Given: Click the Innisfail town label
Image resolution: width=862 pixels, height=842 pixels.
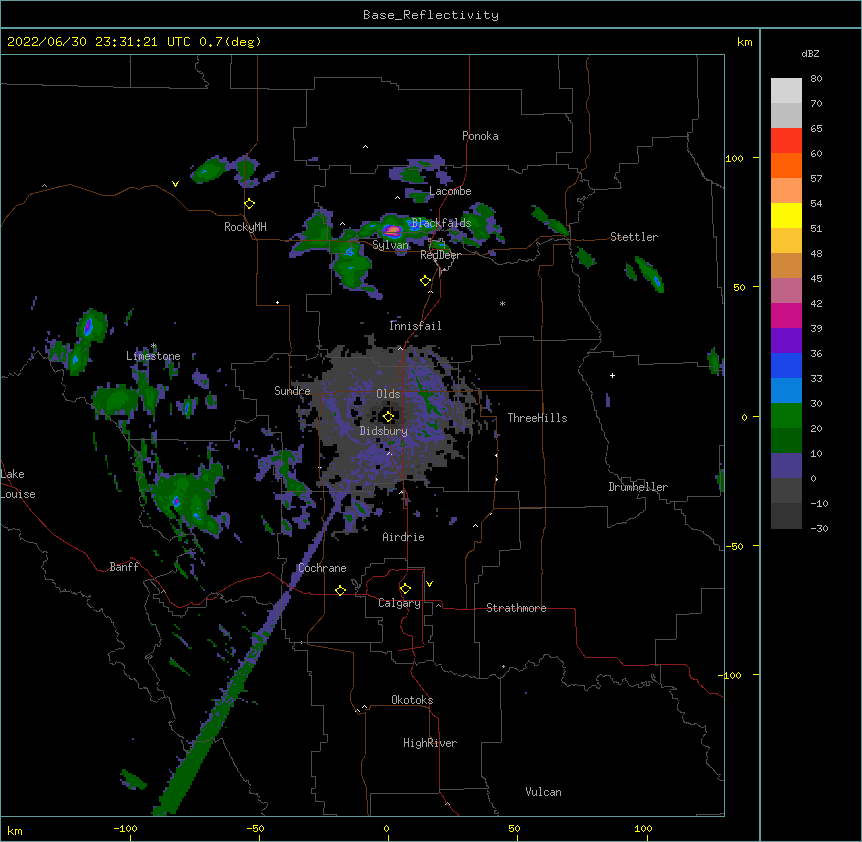Looking at the screenshot, I should tap(415, 326).
